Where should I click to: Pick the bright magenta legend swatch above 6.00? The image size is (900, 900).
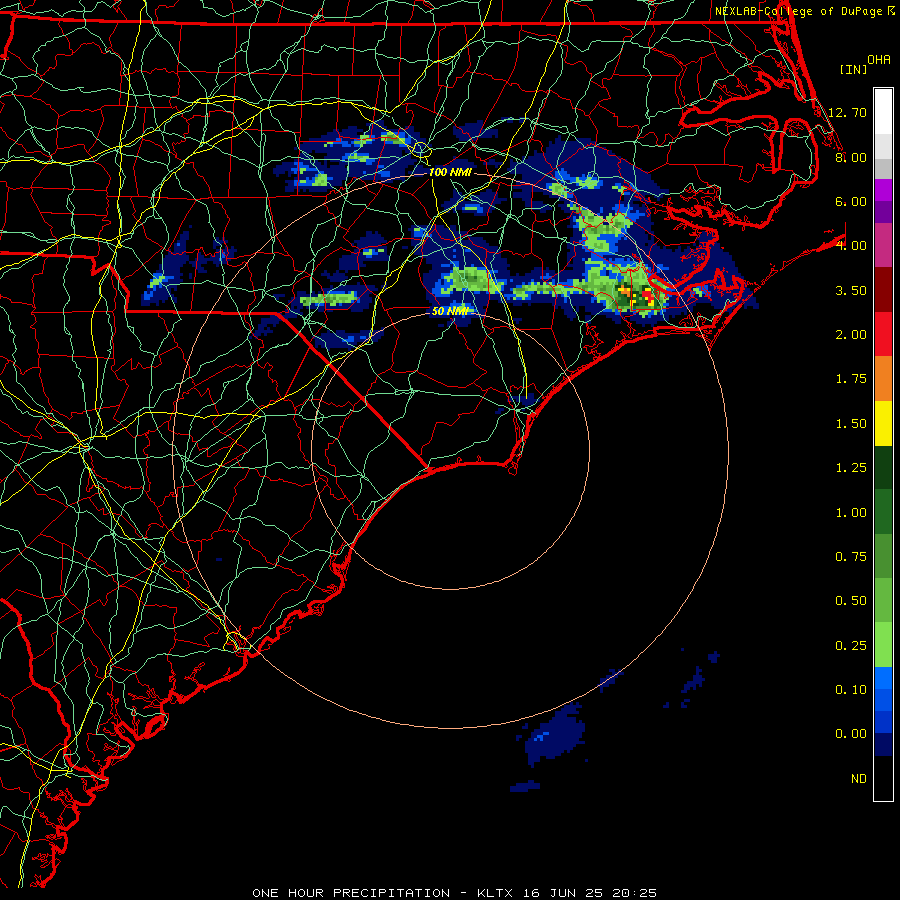click(x=883, y=190)
